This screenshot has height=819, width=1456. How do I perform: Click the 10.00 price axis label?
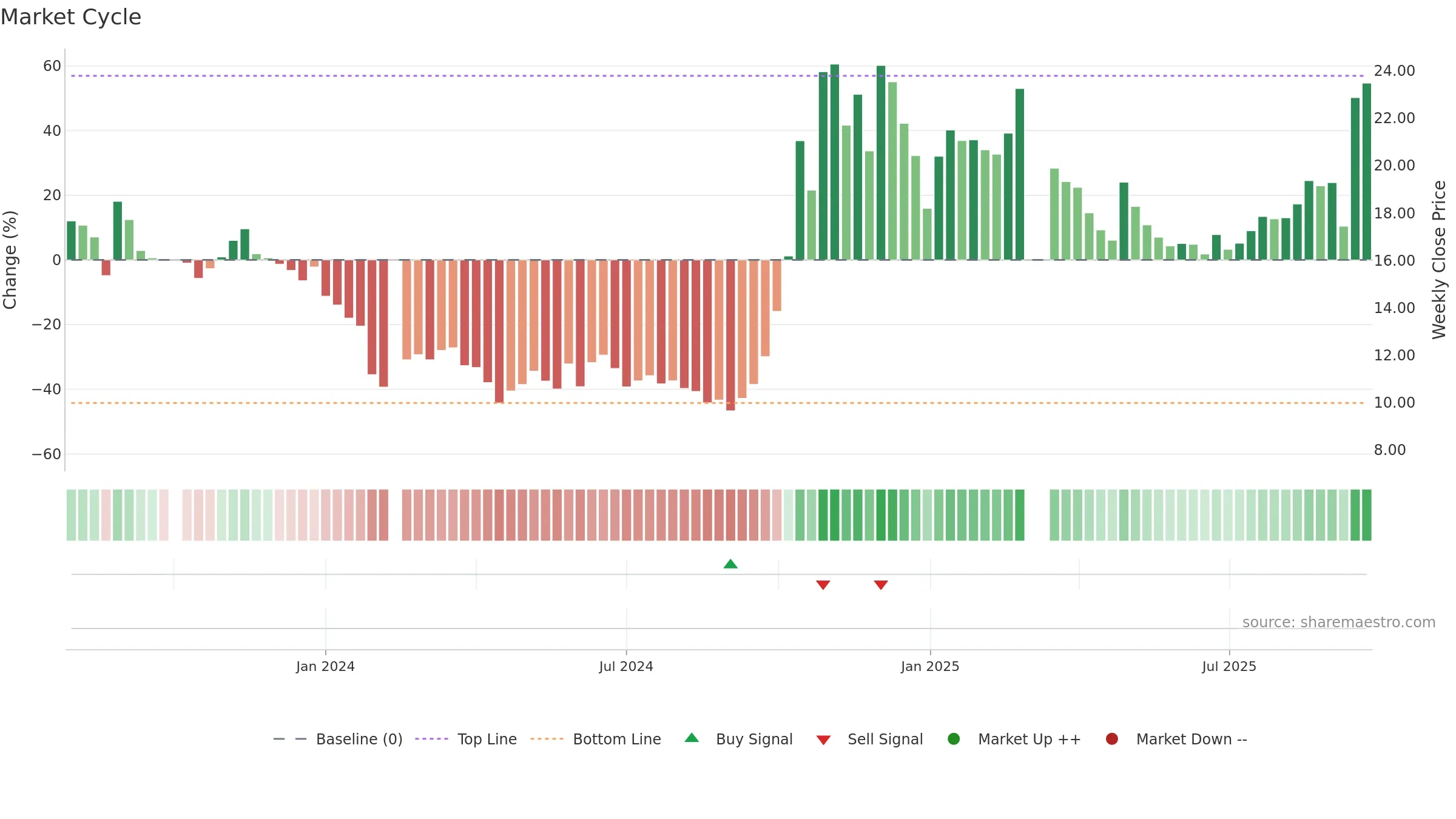click(x=1394, y=402)
